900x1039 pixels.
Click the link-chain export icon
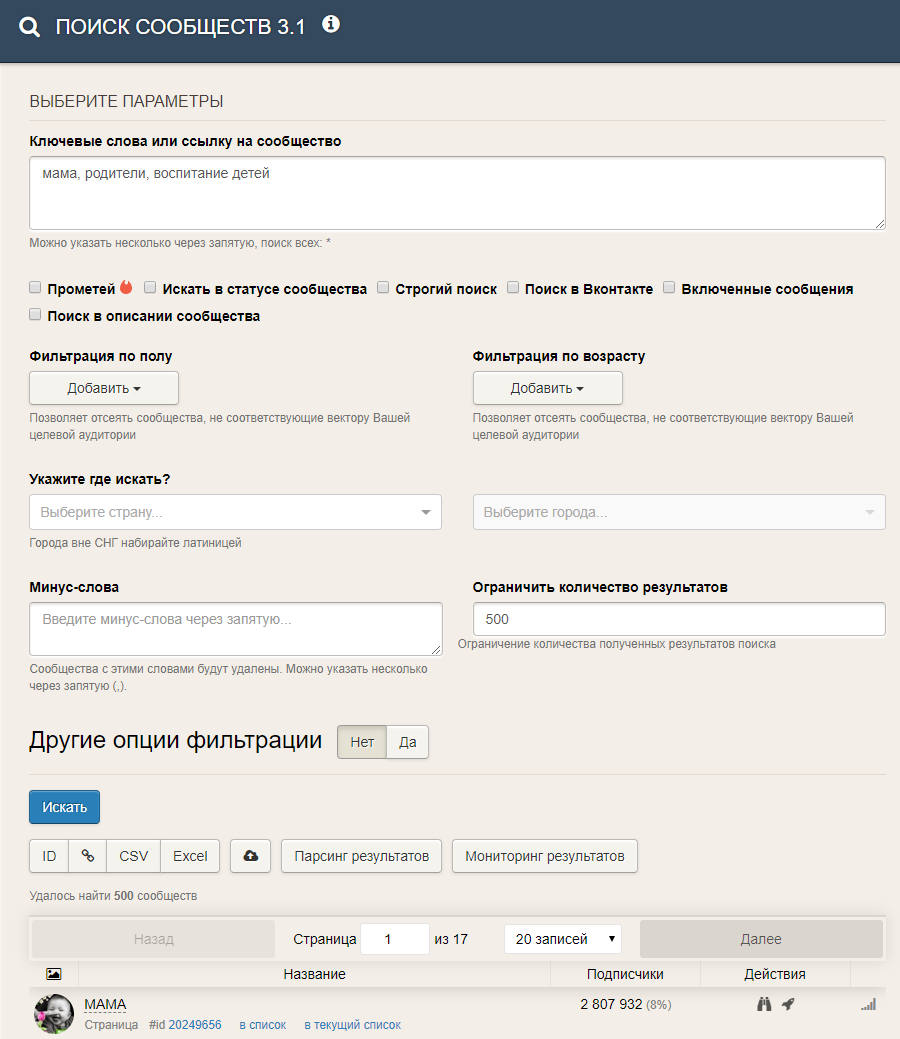click(87, 855)
